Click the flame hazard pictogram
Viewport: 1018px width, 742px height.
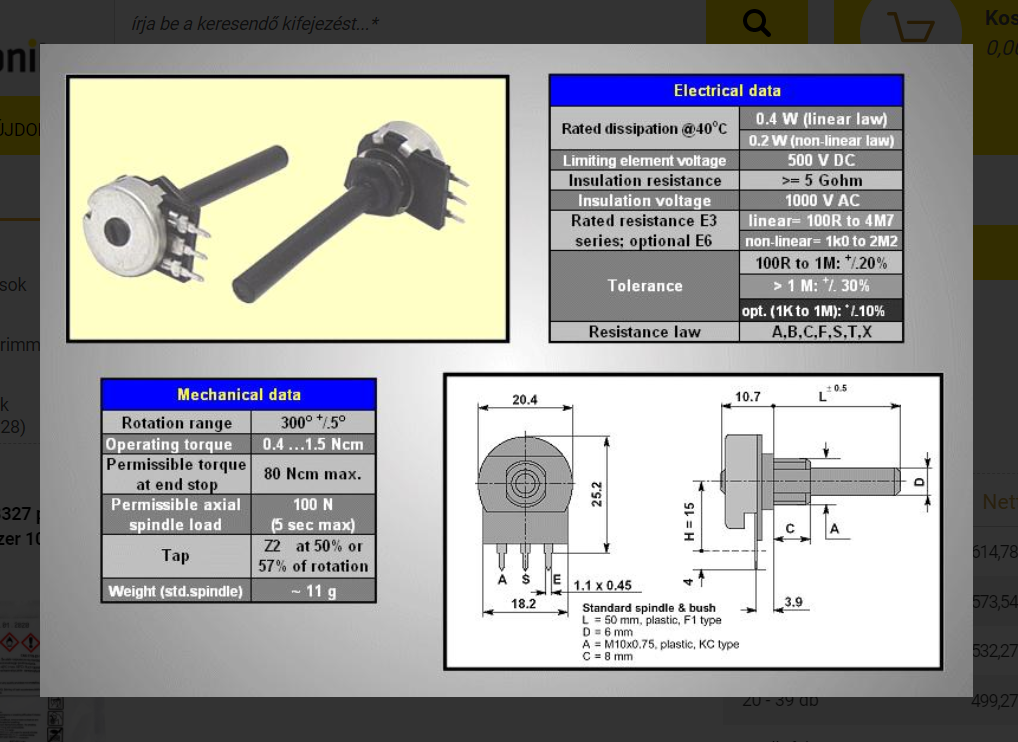pos(8,641)
